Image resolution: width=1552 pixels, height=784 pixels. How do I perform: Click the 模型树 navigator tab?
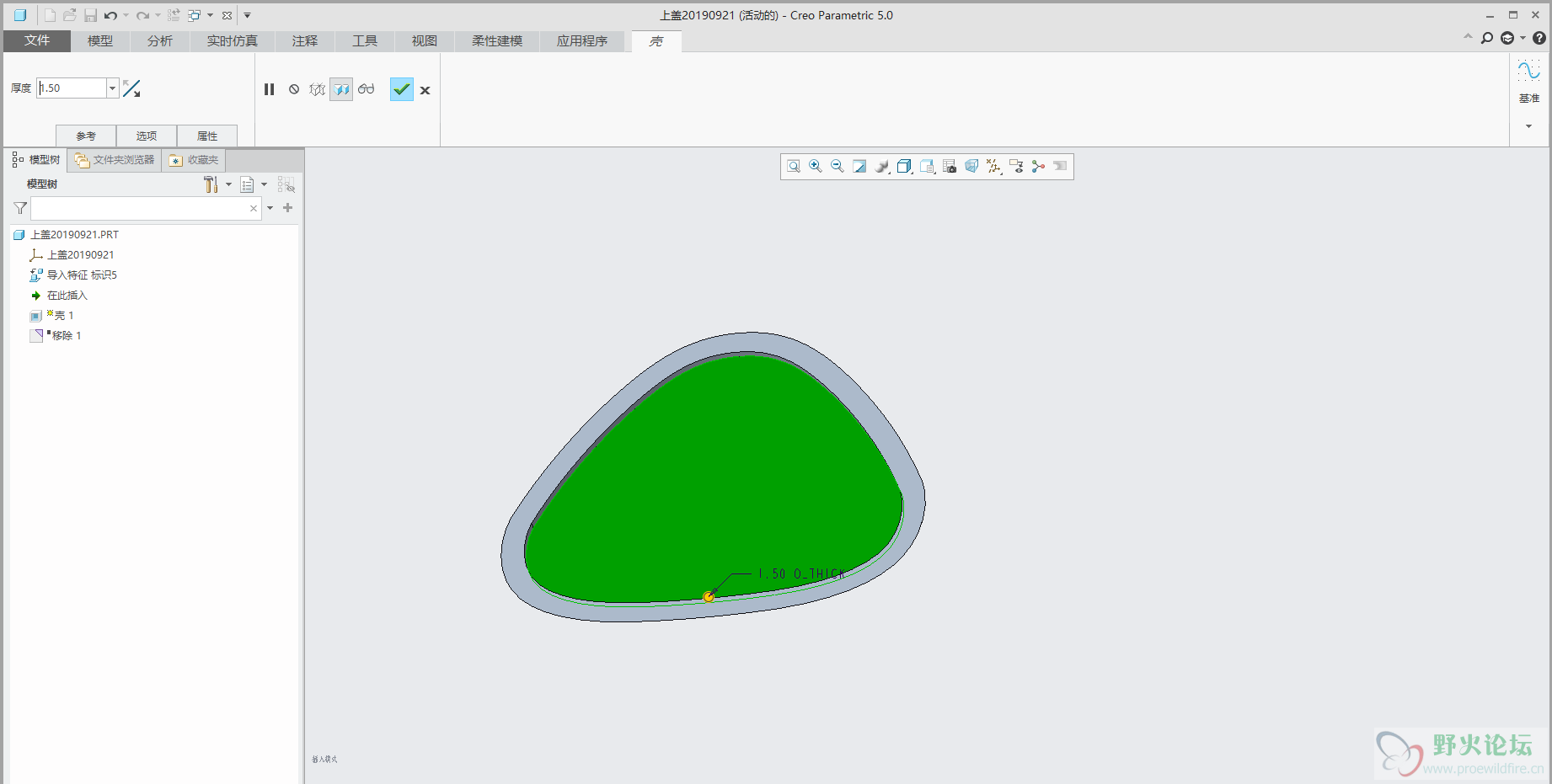click(x=36, y=160)
